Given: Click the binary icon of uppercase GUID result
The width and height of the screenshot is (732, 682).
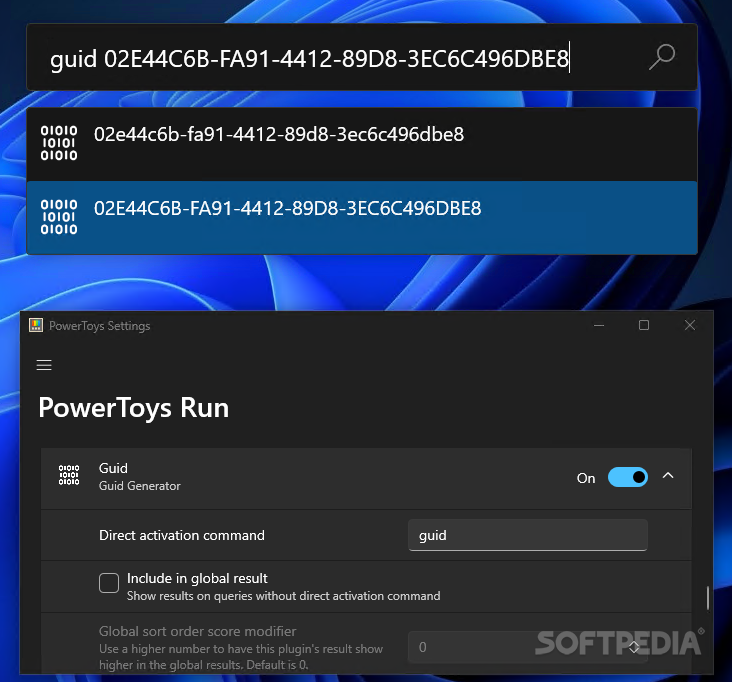Looking at the screenshot, I should 59,217.
